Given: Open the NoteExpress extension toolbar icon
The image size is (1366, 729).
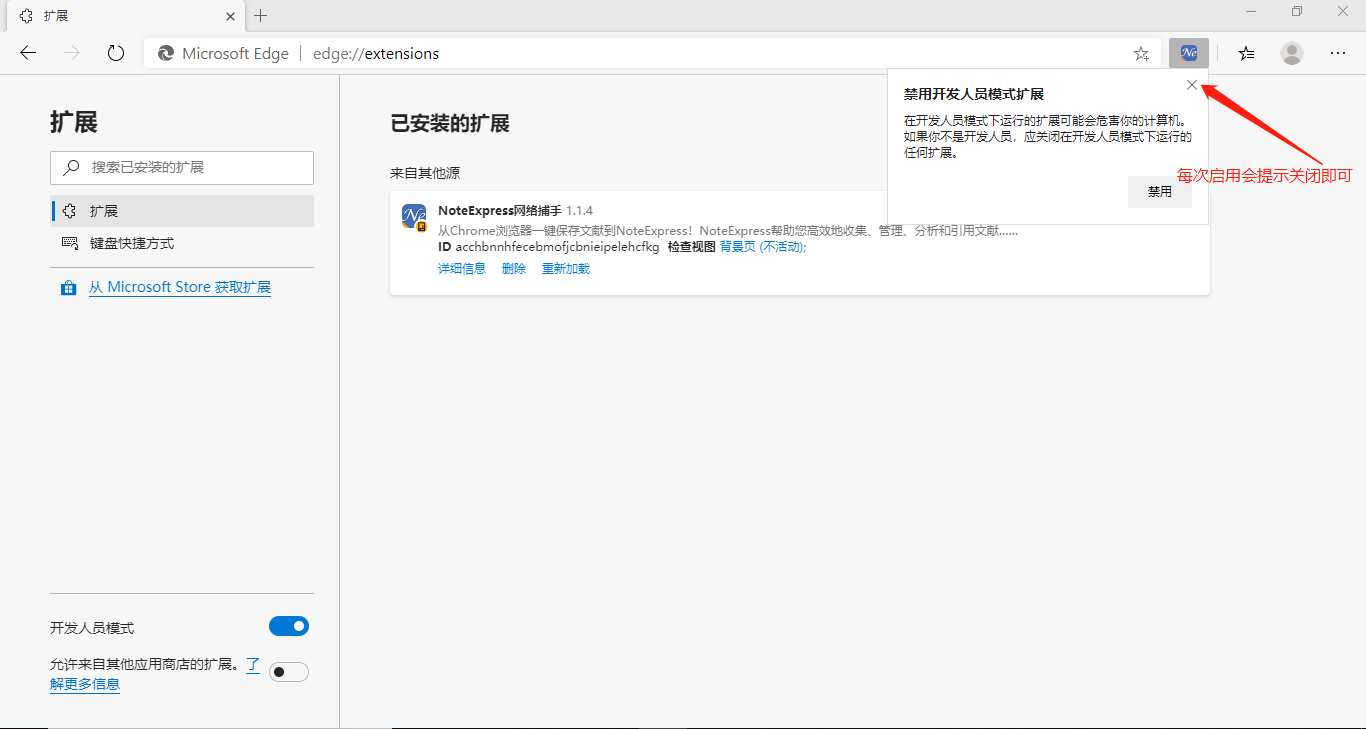Looking at the screenshot, I should point(1189,53).
